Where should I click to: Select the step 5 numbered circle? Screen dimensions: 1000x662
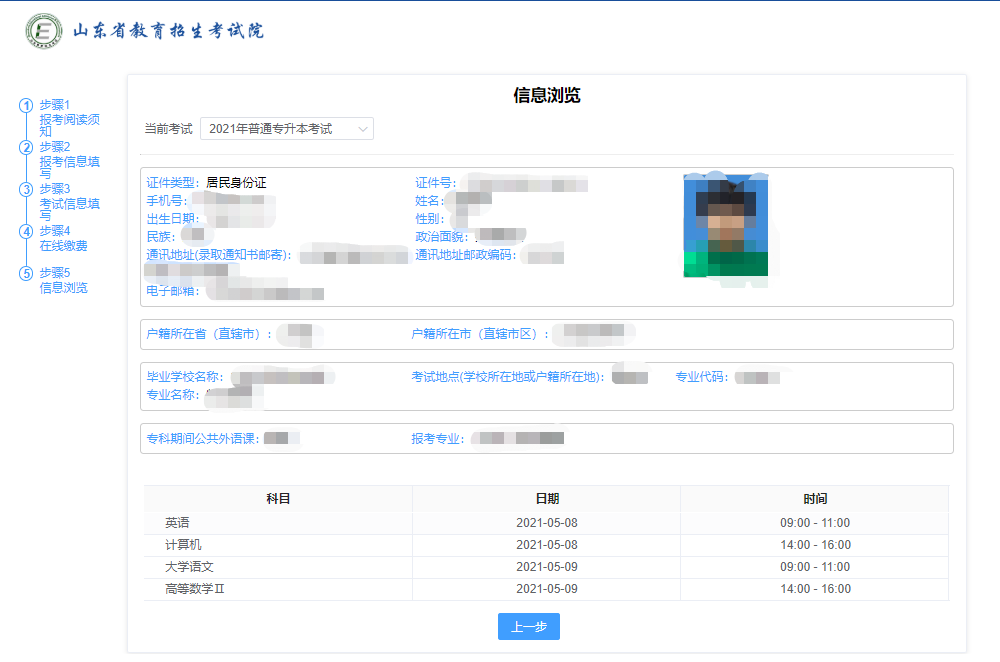click(26, 273)
